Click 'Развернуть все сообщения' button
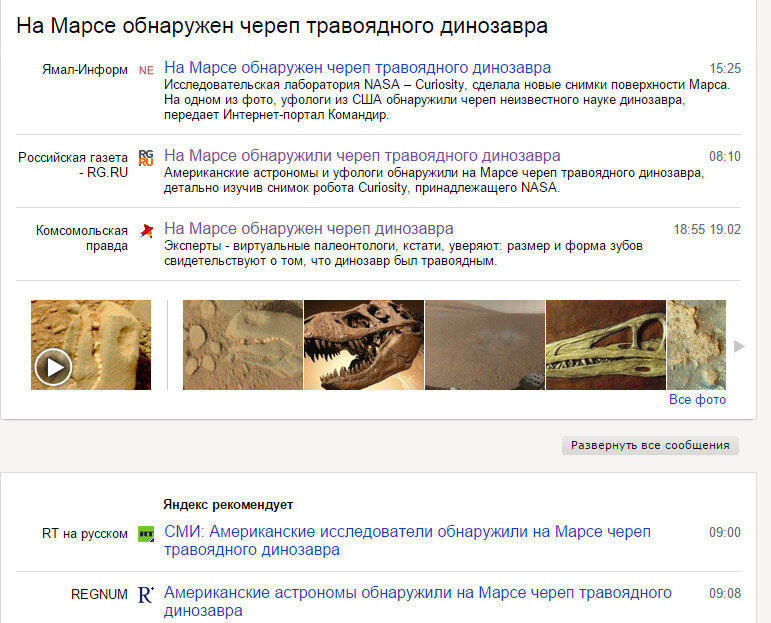 pos(650,445)
